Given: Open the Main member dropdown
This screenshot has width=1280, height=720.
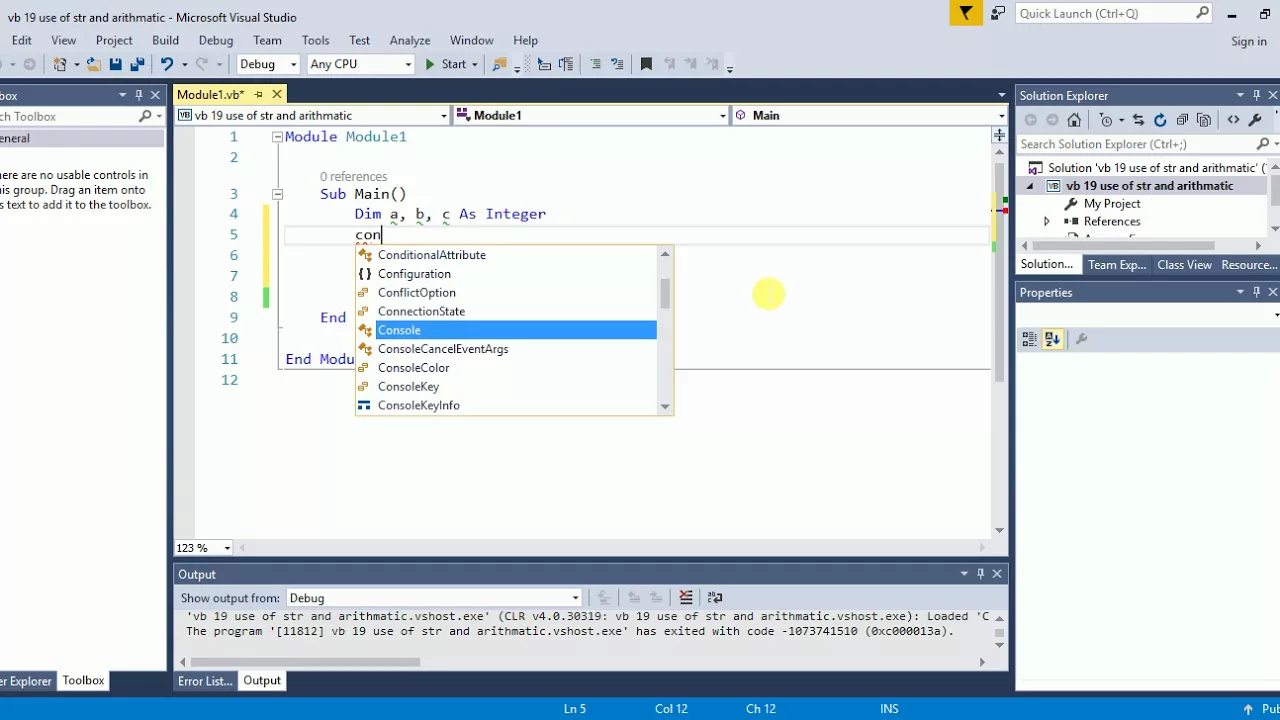Looking at the screenshot, I should click(x=869, y=115).
